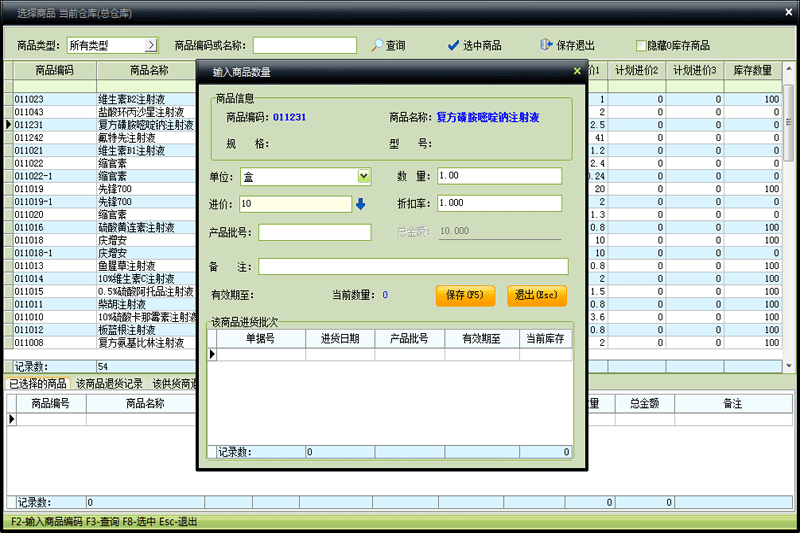Click product code 011231 in dialog
This screenshot has height=533, width=800.
289,117
